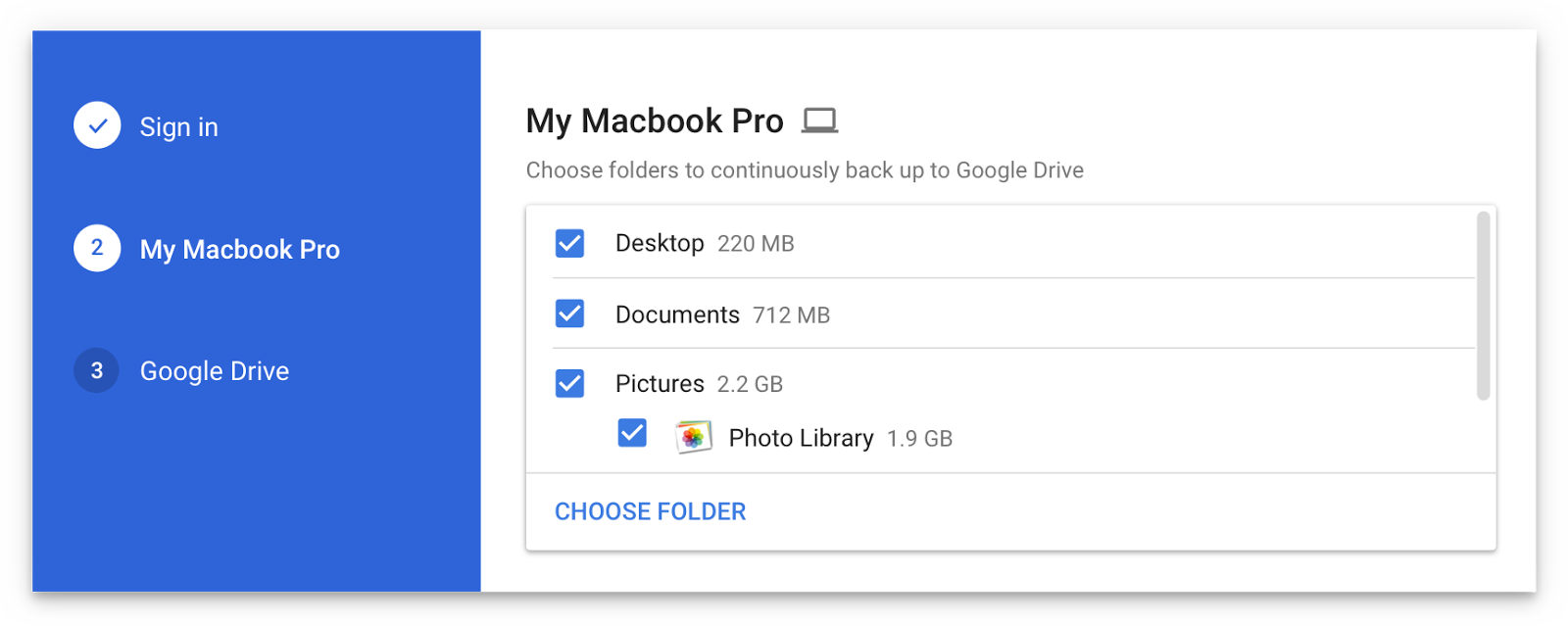Image resolution: width=1568 pixels, height=626 pixels.
Task: Select the Sign in step
Action: click(178, 125)
